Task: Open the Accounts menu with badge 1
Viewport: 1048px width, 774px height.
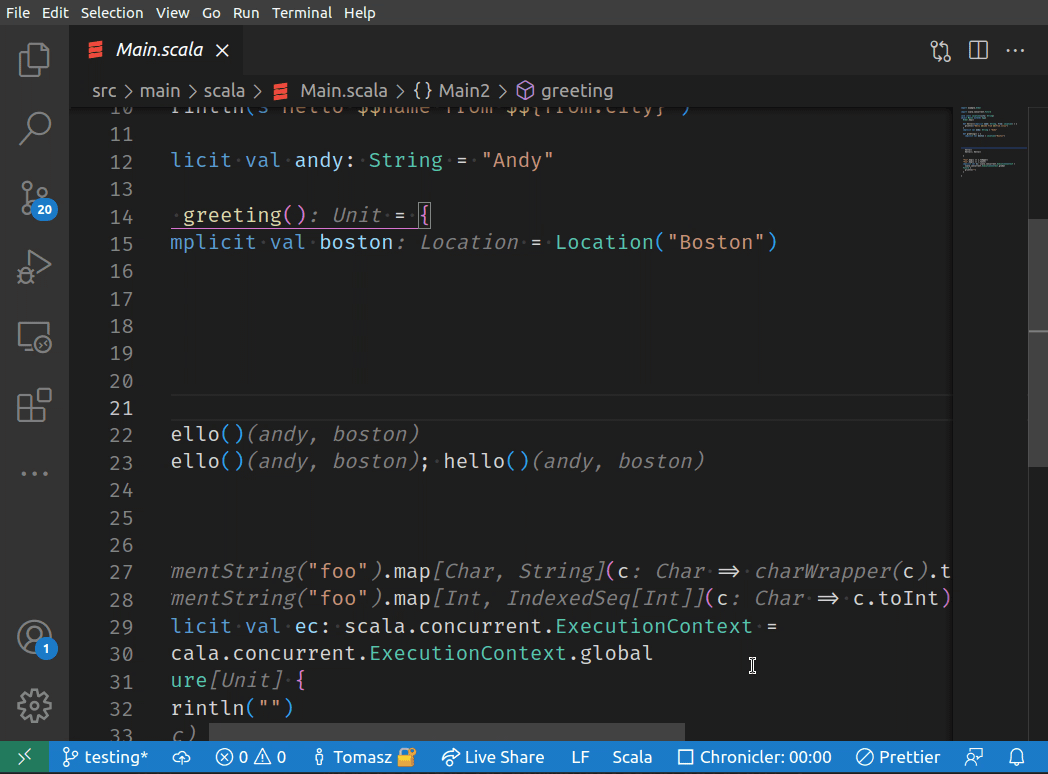Action: coord(34,638)
